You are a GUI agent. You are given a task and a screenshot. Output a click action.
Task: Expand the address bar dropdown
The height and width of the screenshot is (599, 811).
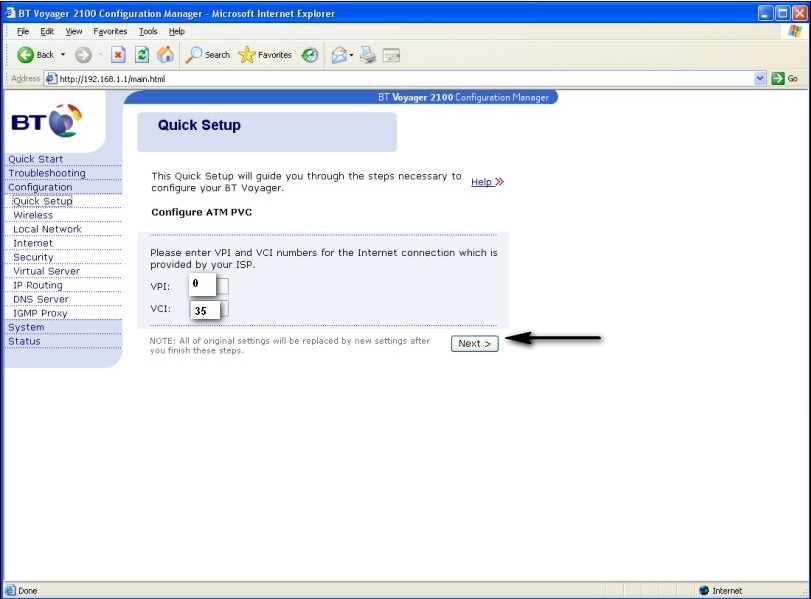[760, 79]
